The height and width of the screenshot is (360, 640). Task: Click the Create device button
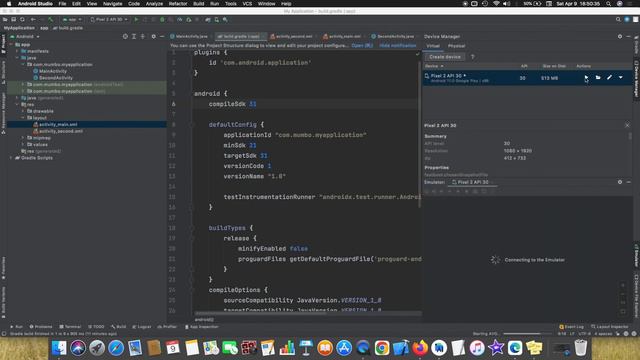coord(444,57)
